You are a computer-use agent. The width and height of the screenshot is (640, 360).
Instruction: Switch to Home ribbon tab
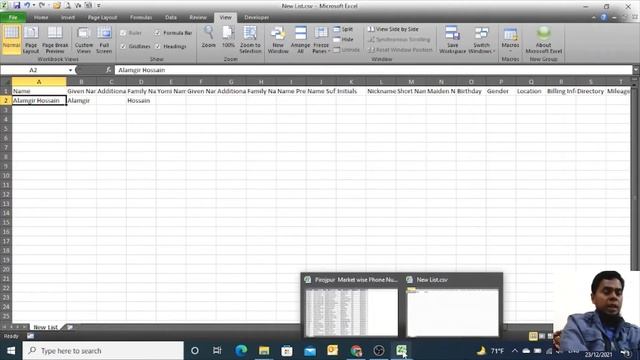coord(41,17)
